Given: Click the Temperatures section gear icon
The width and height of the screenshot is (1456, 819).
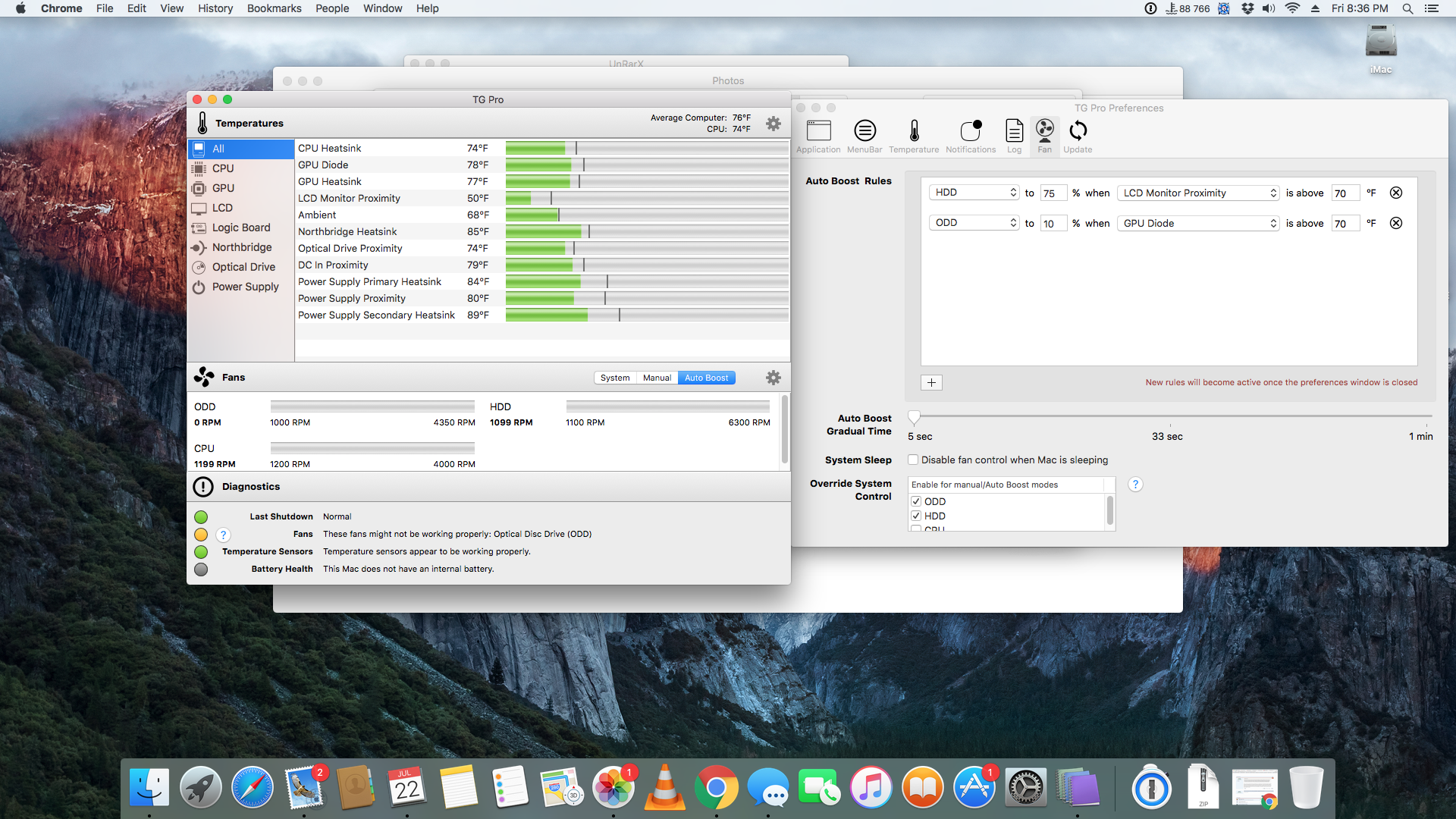Looking at the screenshot, I should (x=773, y=124).
